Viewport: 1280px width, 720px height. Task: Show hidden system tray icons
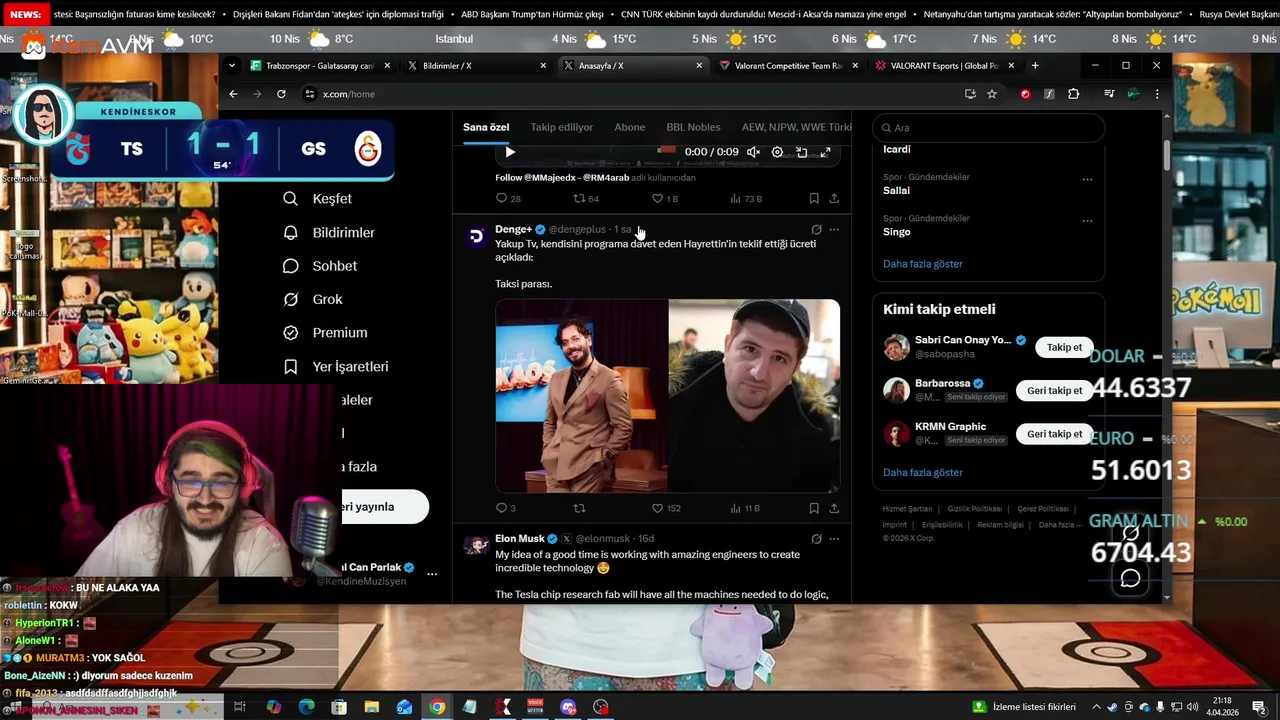coord(1097,707)
